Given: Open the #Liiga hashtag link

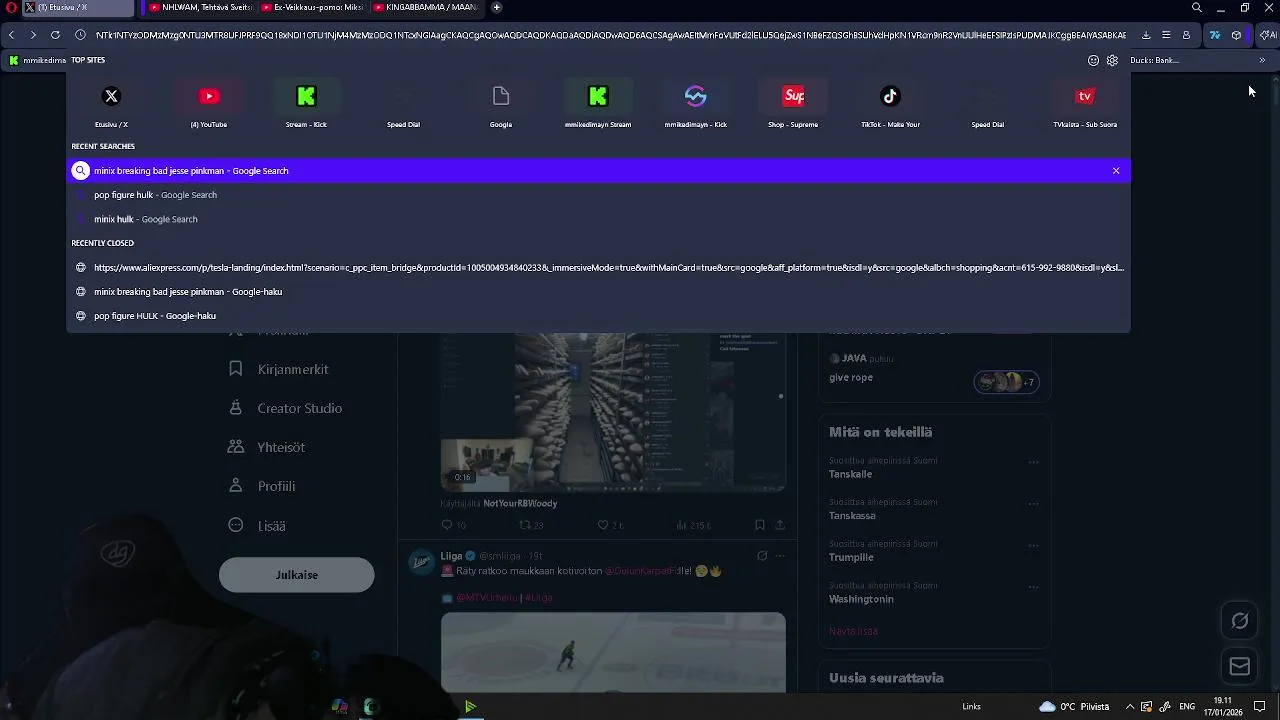Looking at the screenshot, I should 539,598.
